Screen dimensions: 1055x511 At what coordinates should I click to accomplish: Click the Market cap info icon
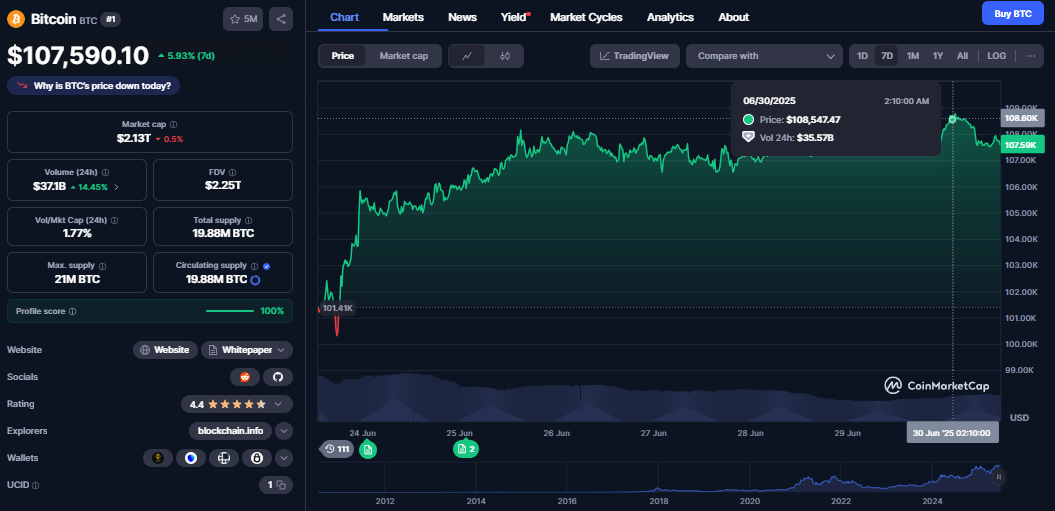pyautogui.click(x=174, y=125)
